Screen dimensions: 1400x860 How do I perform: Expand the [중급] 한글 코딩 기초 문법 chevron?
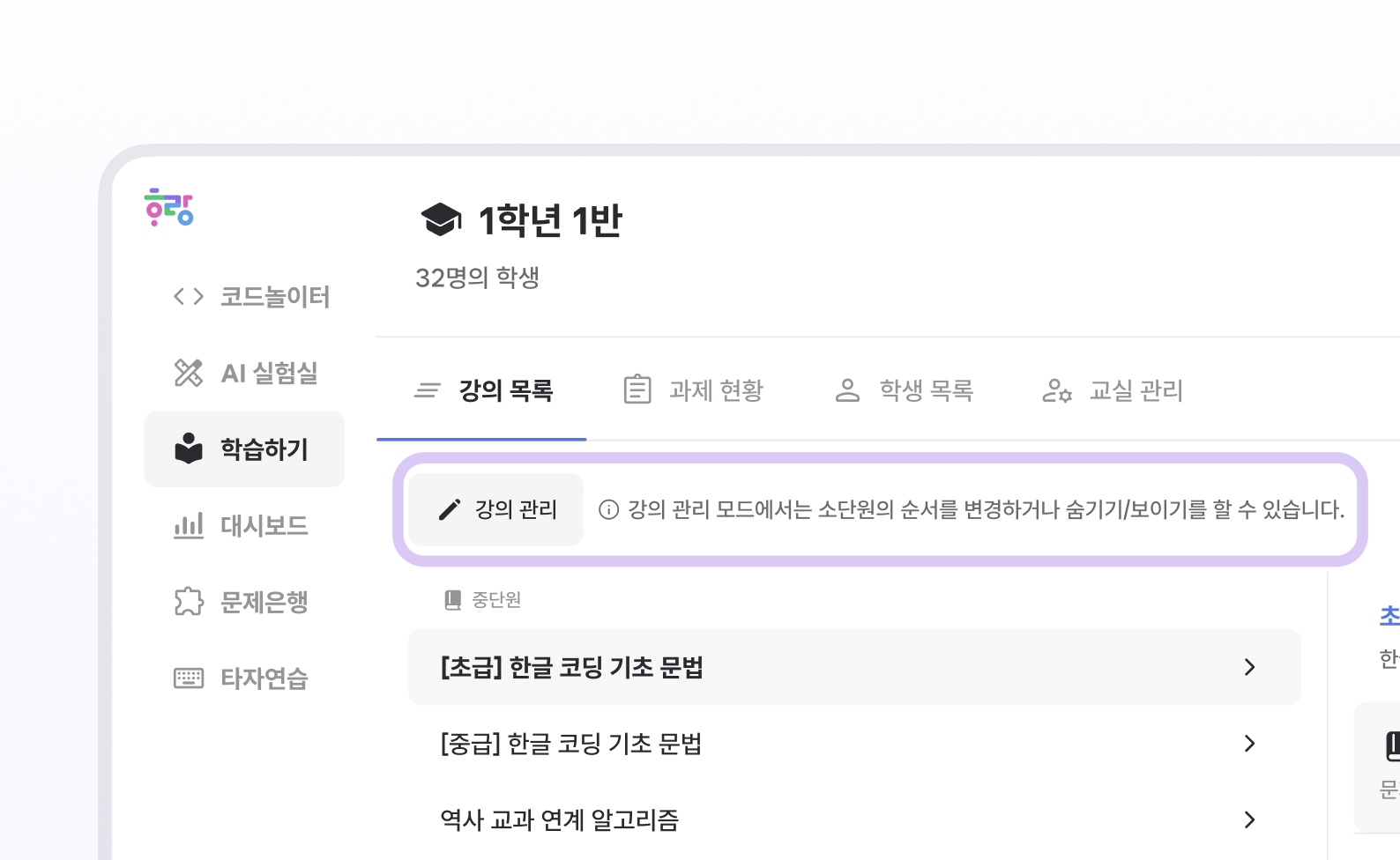[1249, 744]
